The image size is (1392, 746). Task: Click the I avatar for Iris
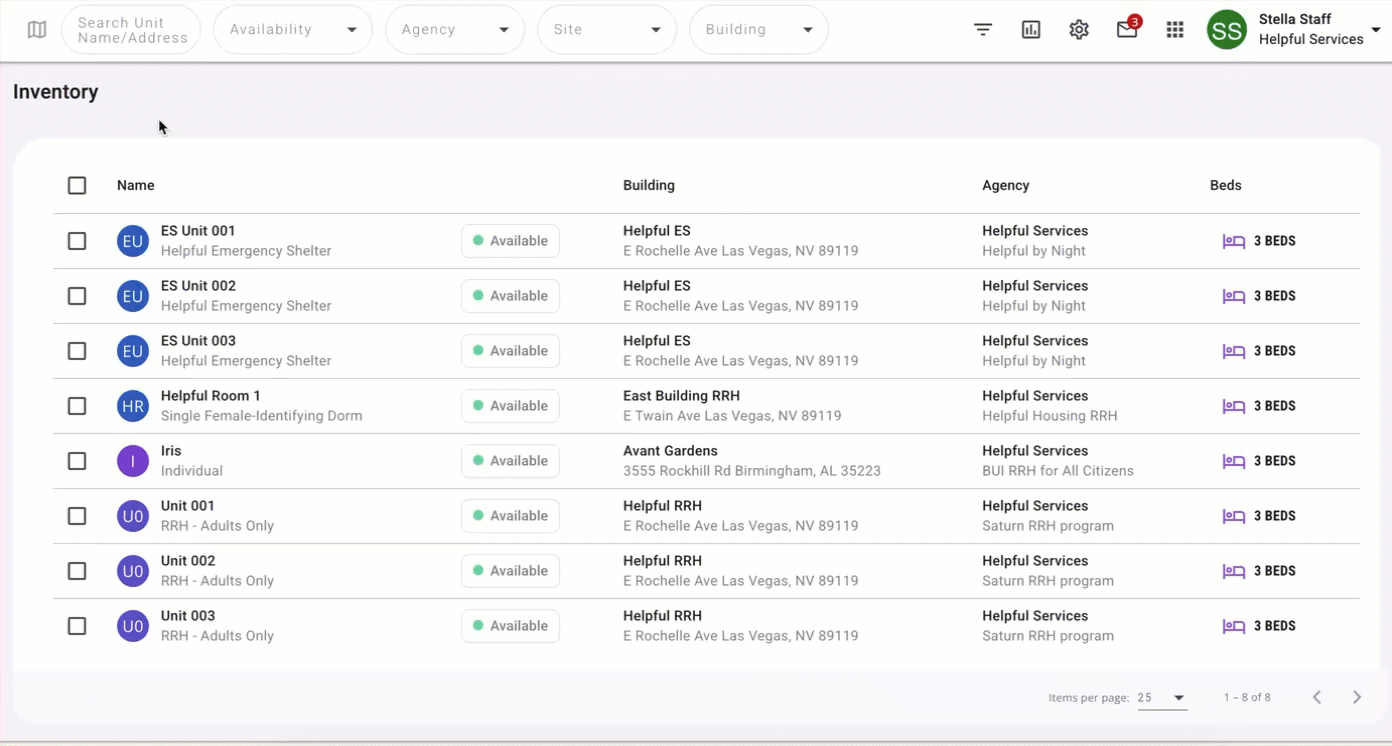coord(133,461)
